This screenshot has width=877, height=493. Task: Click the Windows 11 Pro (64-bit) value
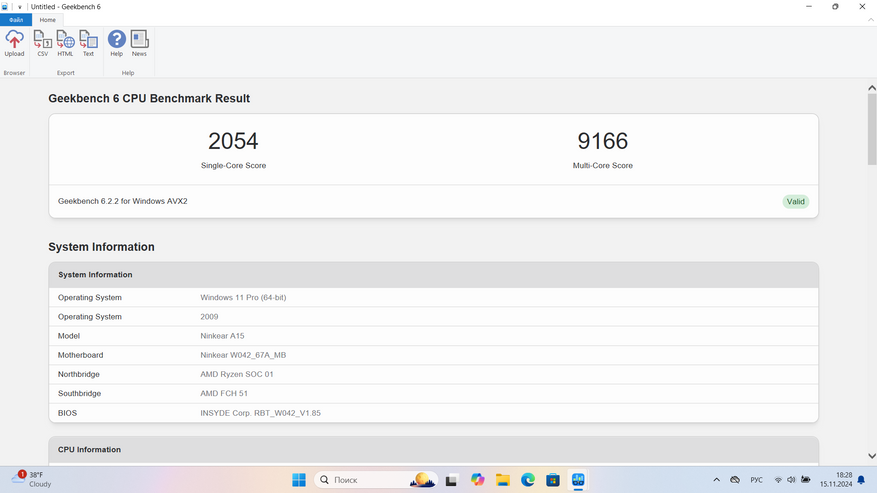(243, 298)
